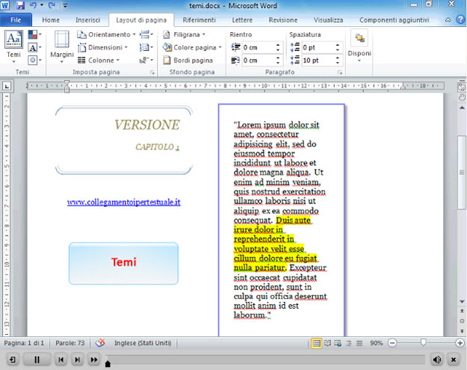467x370 pixels.
Task: Open Paragrafo dialog launcher
Action: point(340,72)
